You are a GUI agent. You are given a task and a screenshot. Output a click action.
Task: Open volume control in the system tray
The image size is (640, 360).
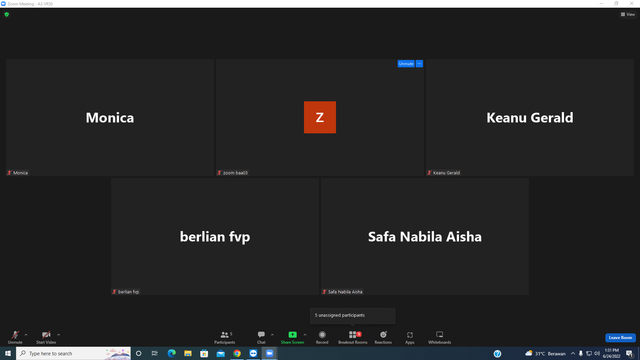(597, 353)
